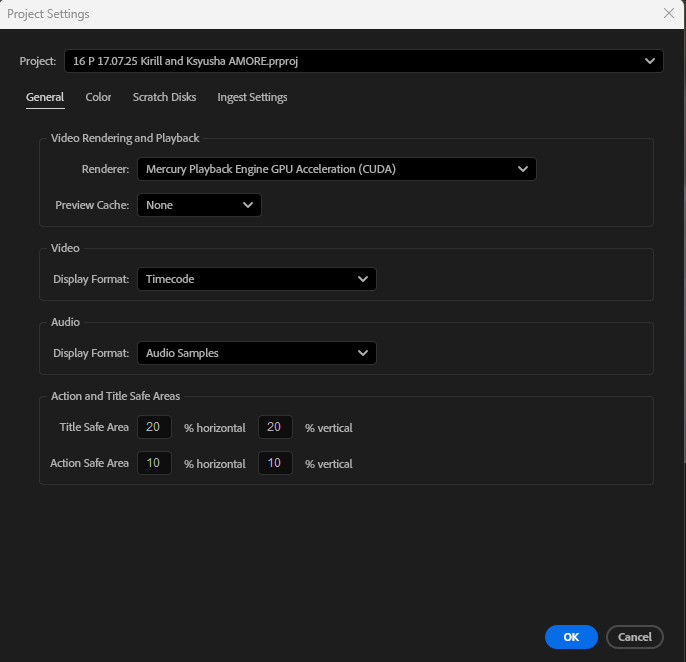This screenshot has width=686, height=662.
Task: Click Action Safe Area vertical percent field
Action: point(275,463)
